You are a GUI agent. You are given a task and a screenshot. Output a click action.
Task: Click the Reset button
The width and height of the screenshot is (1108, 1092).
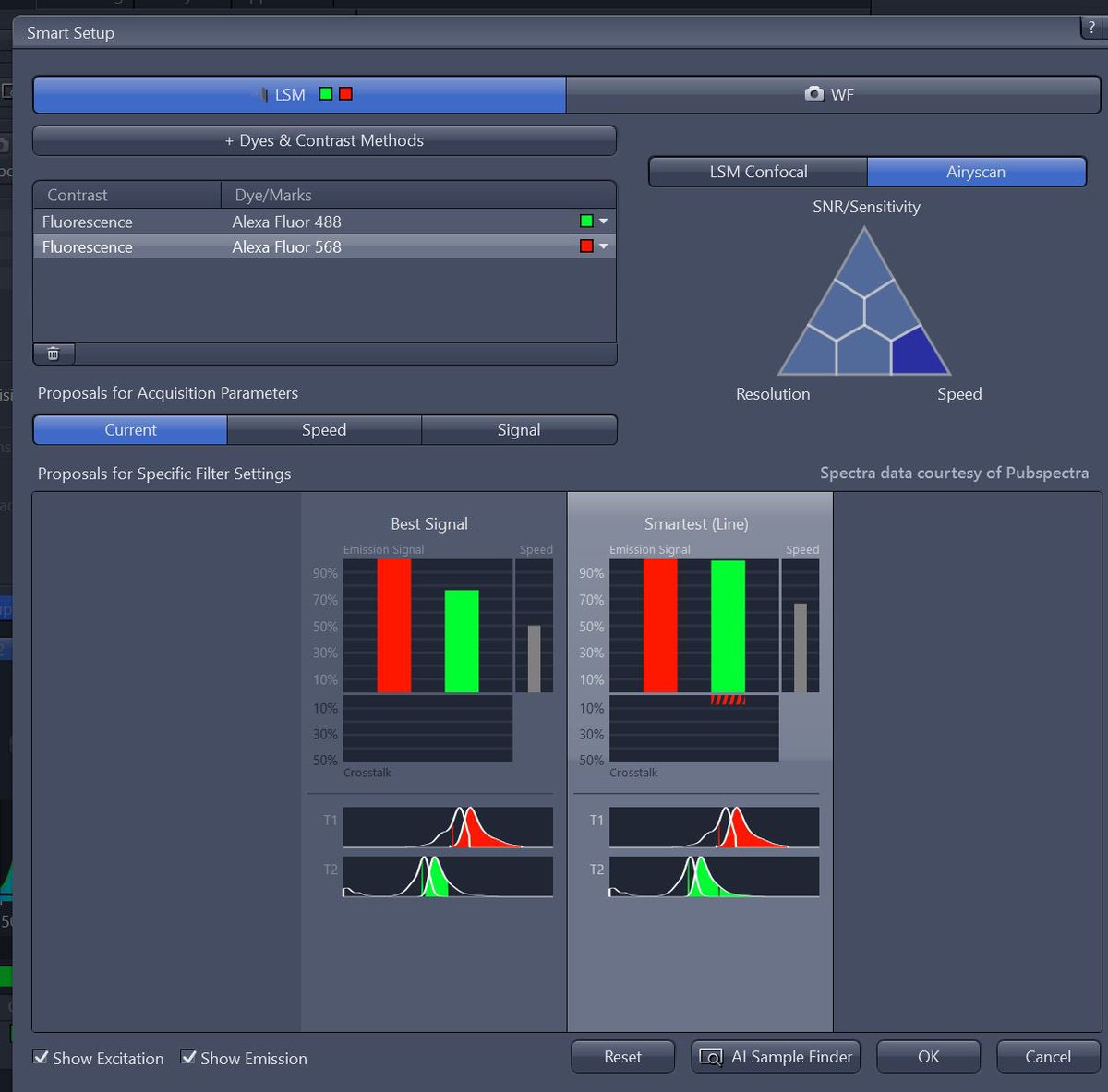tap(622, 1057)
